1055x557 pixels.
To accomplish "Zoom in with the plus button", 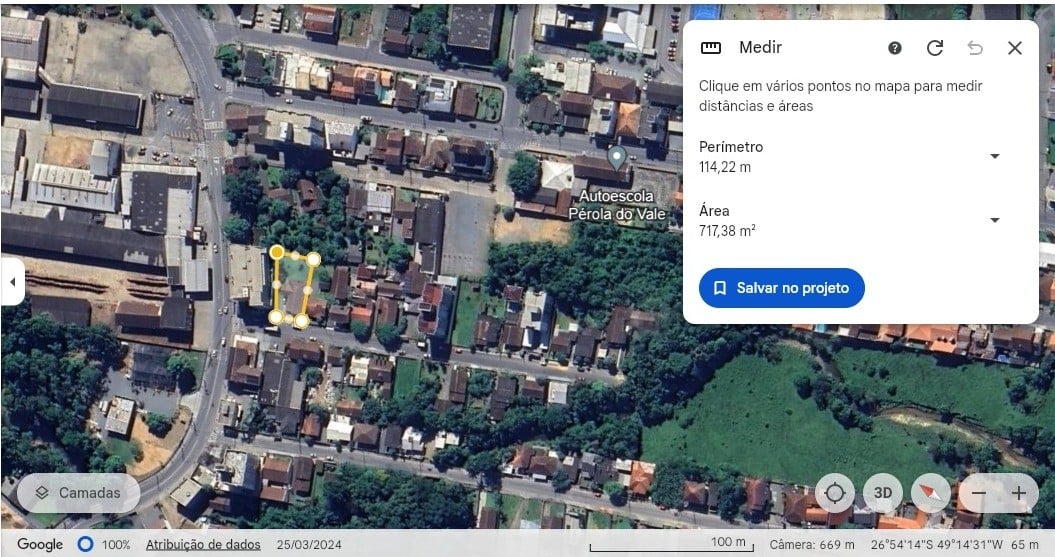I will (x=1019, y=493).
